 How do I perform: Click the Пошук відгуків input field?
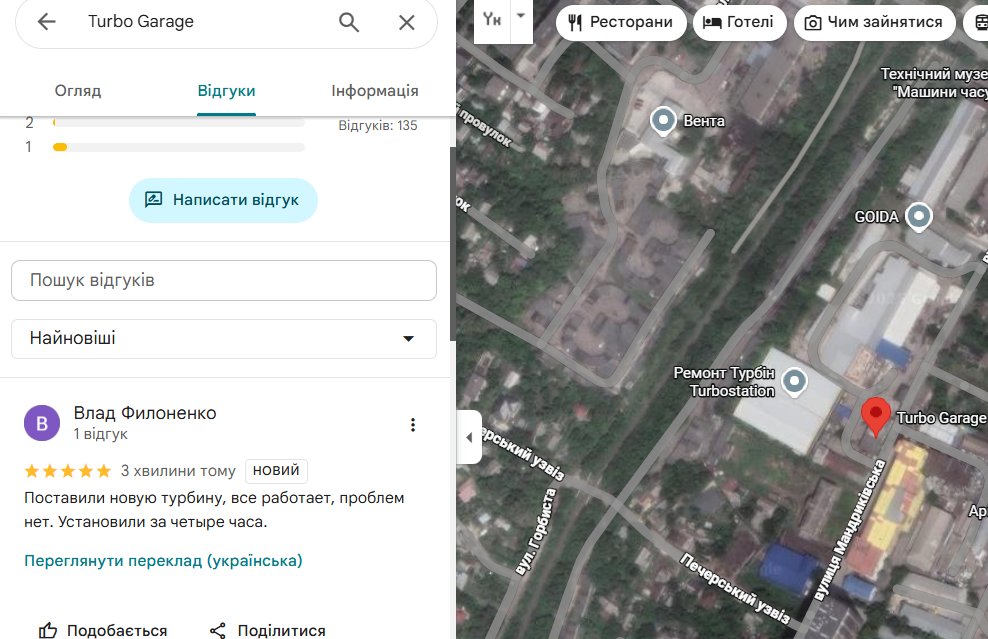[224, 280]
